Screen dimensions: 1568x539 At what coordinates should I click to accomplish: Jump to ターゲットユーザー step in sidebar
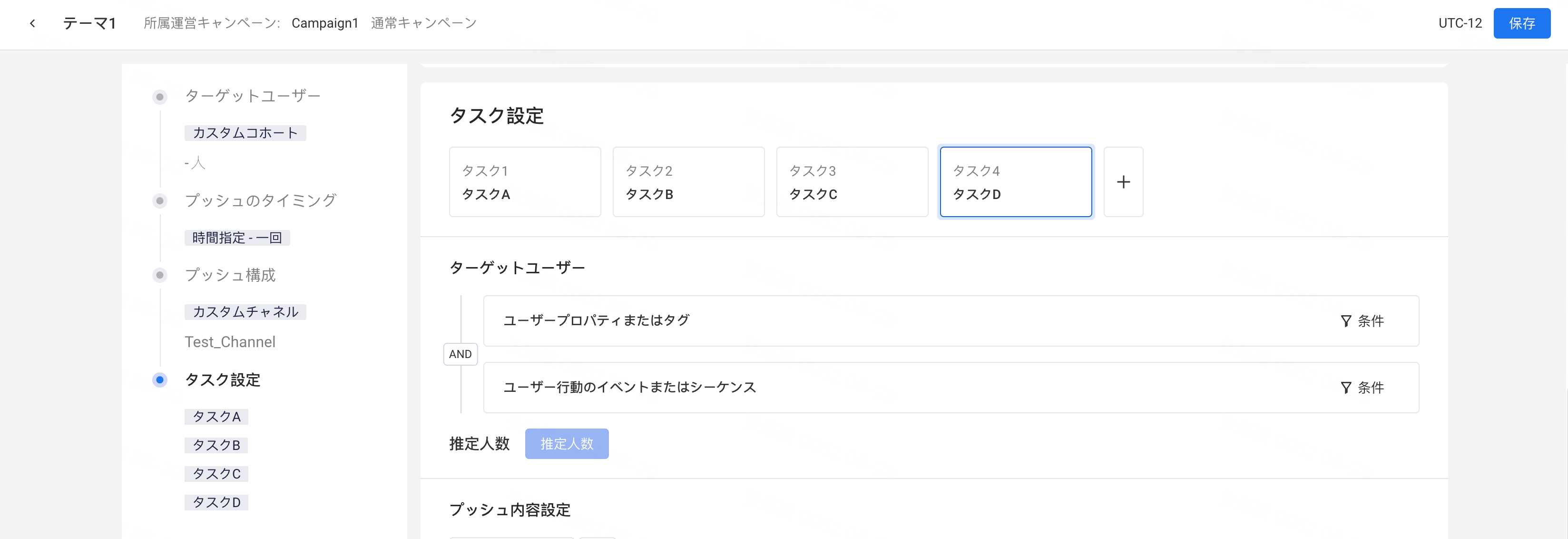253,96
